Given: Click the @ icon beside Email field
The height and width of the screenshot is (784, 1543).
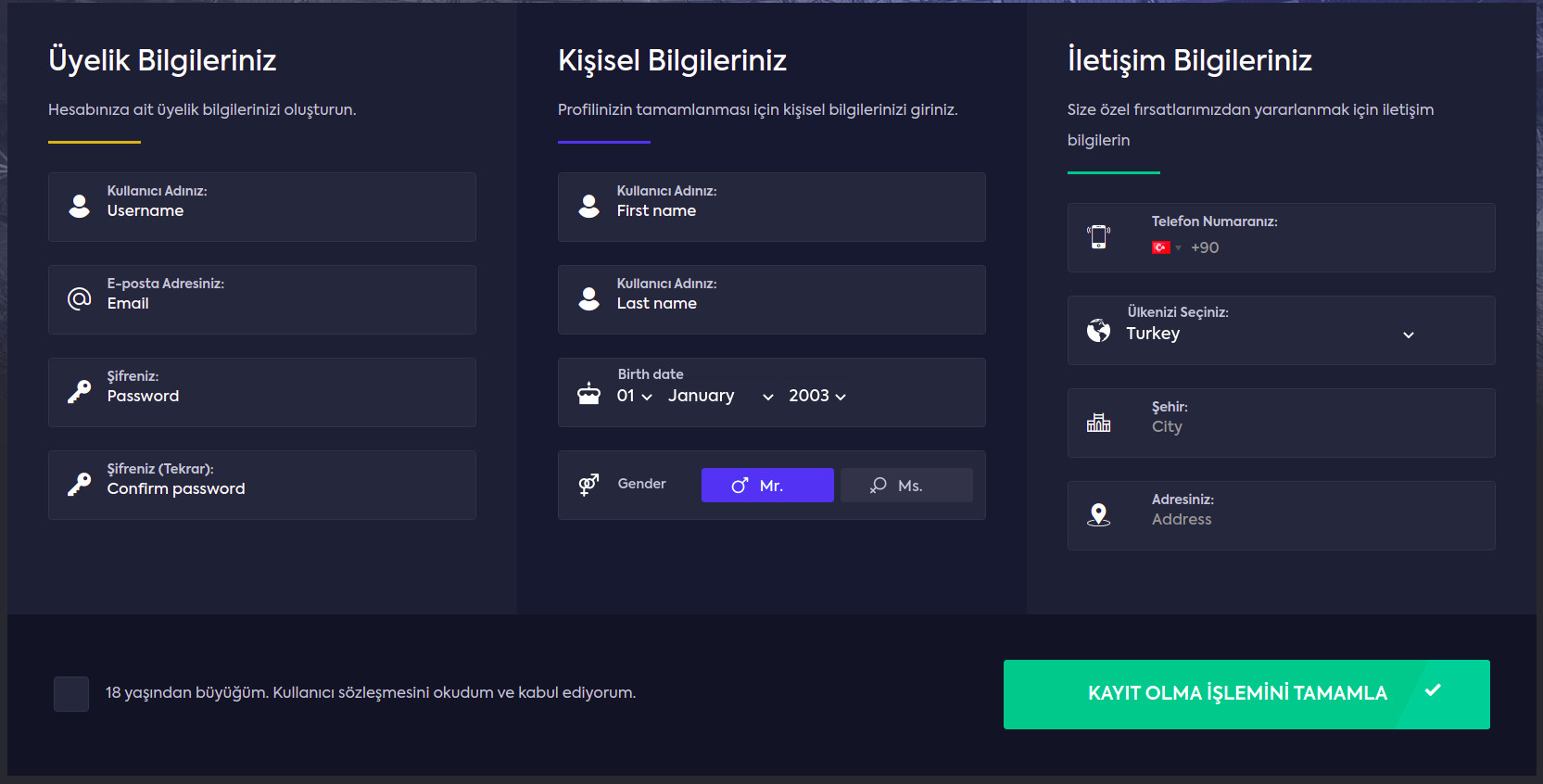Looking at the screenshot, I should point(80,298).
